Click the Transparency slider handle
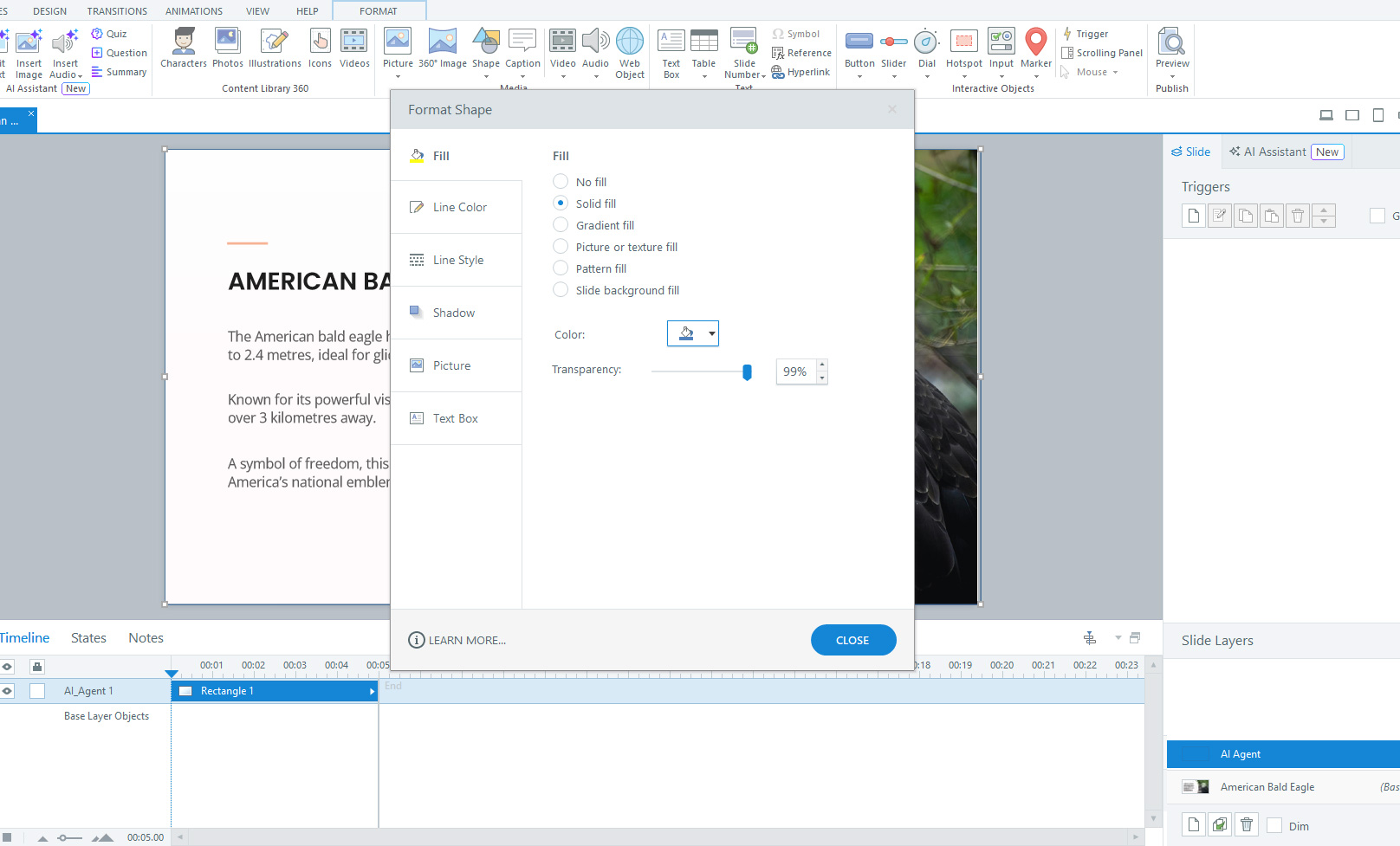 tap(747, 372)
